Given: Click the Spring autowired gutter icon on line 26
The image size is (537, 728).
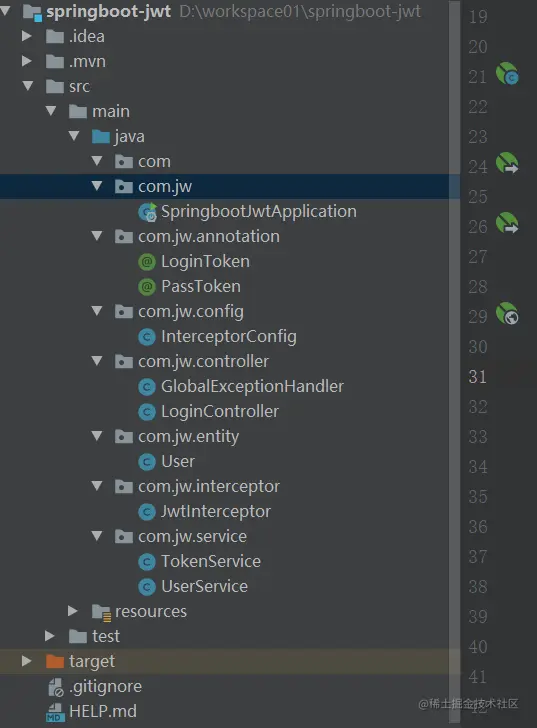Looking at the screenshot, I should [507, 223].
